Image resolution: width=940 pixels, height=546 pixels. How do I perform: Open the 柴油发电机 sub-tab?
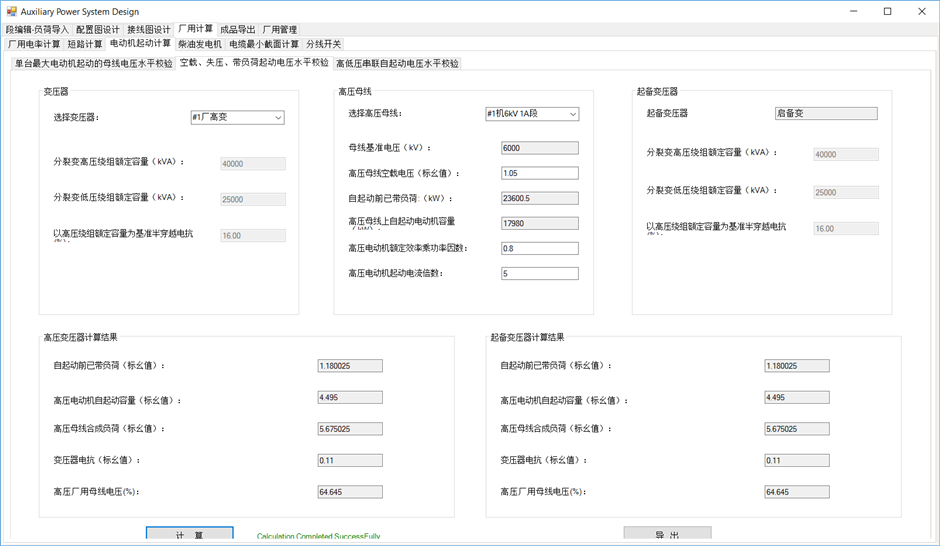tap(200, 44)
